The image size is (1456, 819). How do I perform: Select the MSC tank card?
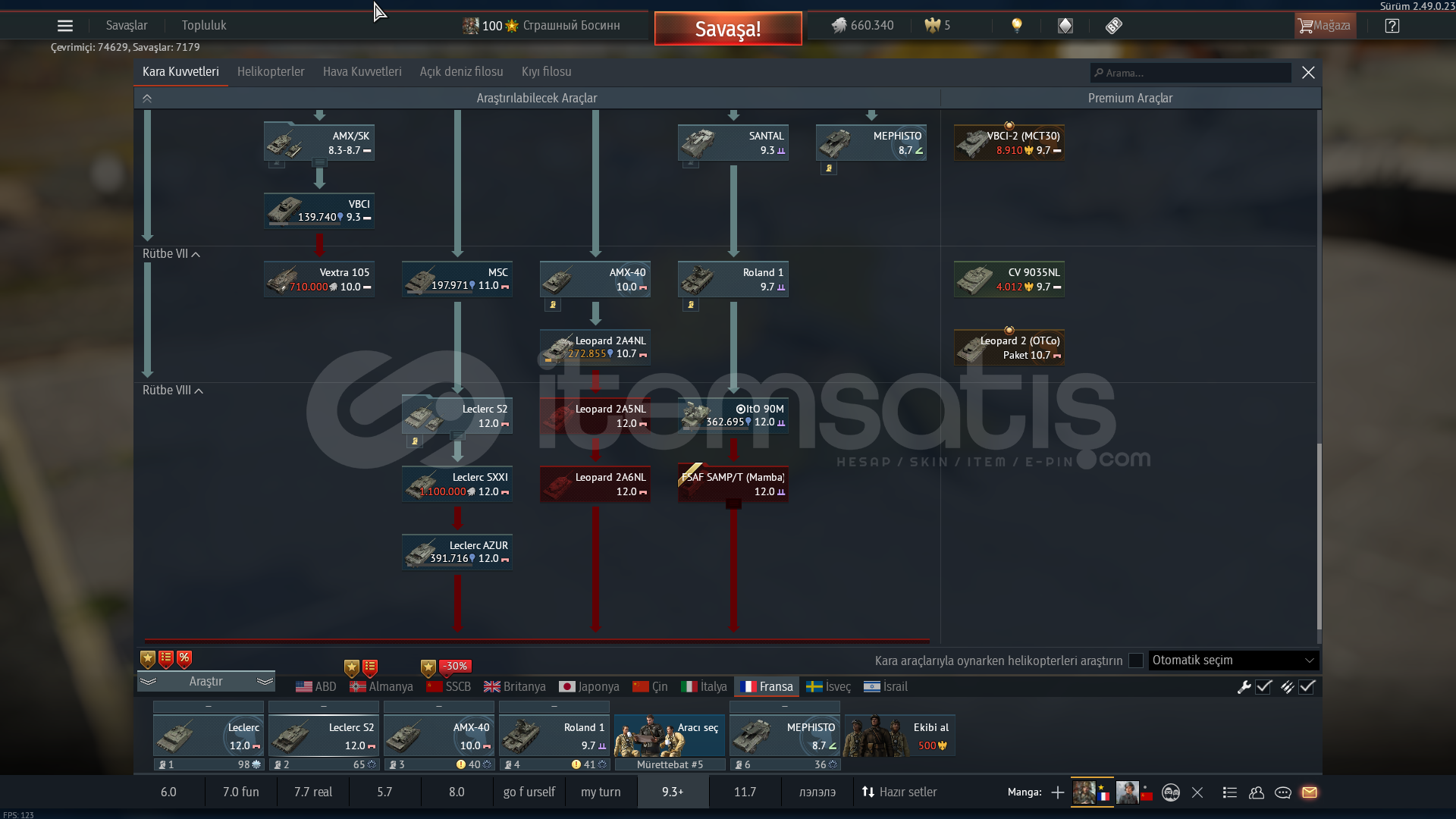457,279
